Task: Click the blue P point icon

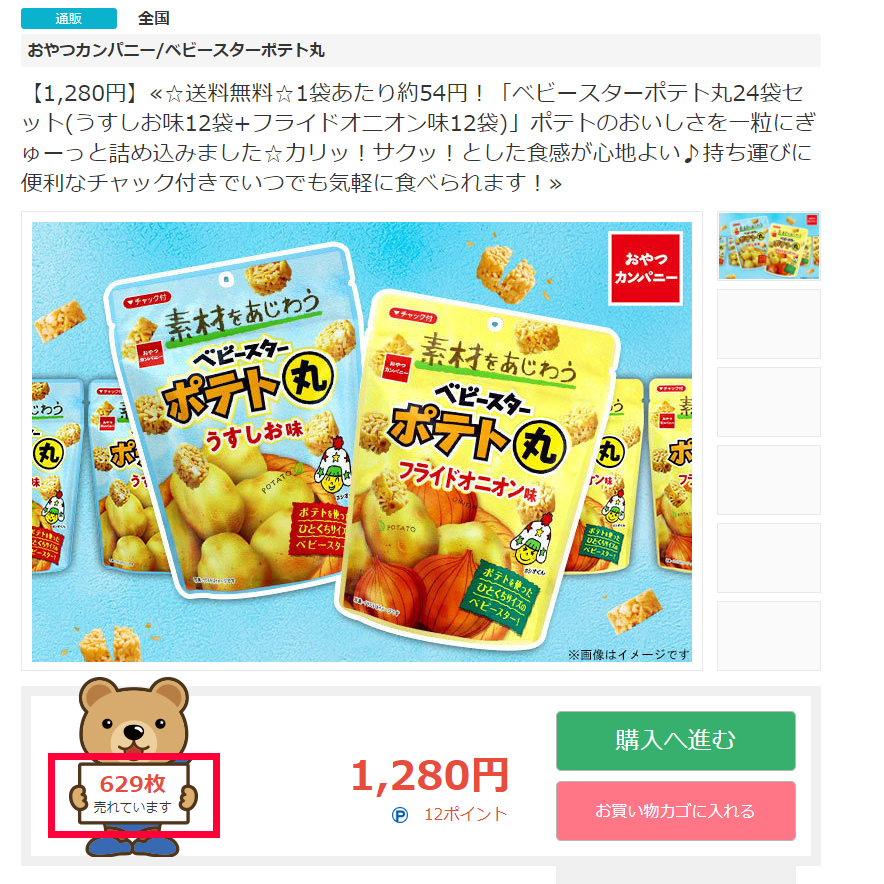Action: click(400, 815)
